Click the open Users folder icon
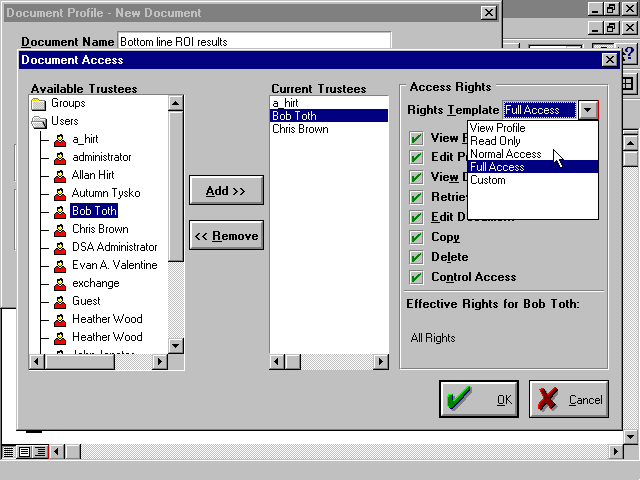This screenshot has width=640, height=480. pos(40,122)
